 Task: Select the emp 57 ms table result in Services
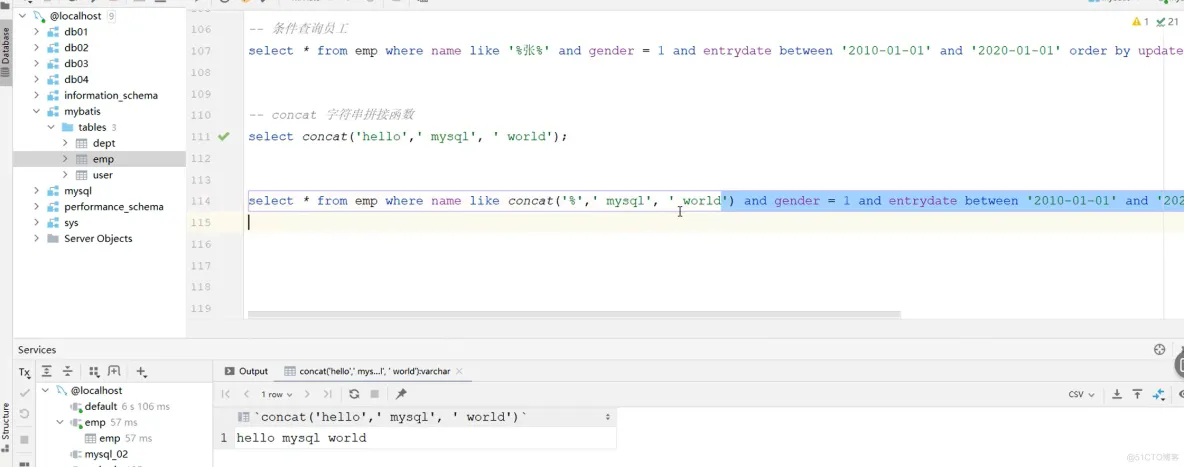point(109,438)
